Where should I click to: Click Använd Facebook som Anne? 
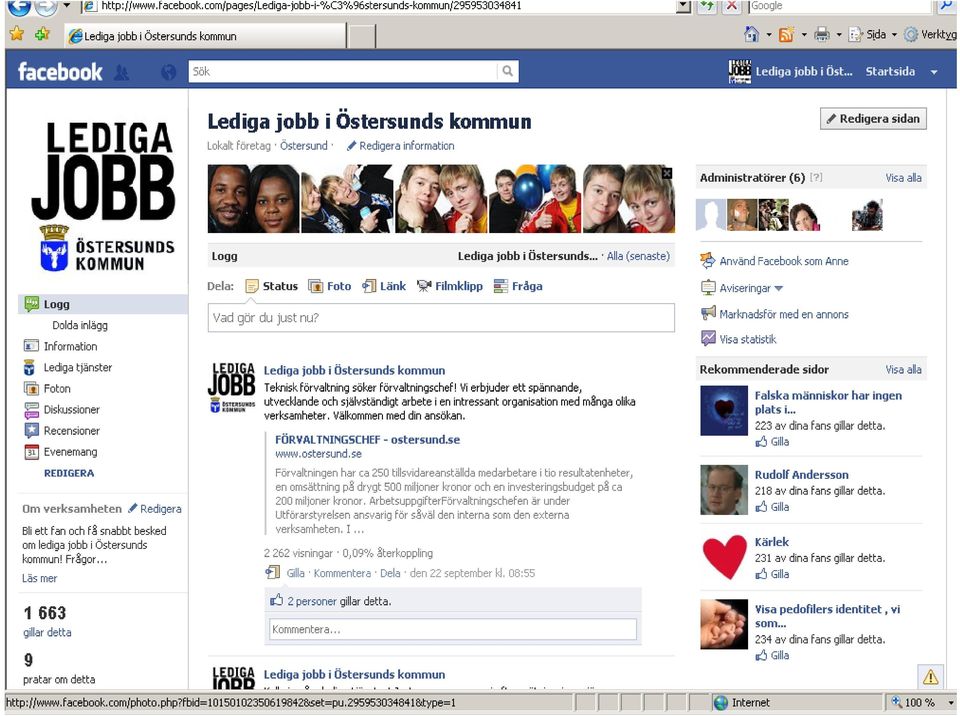point(784,261)
